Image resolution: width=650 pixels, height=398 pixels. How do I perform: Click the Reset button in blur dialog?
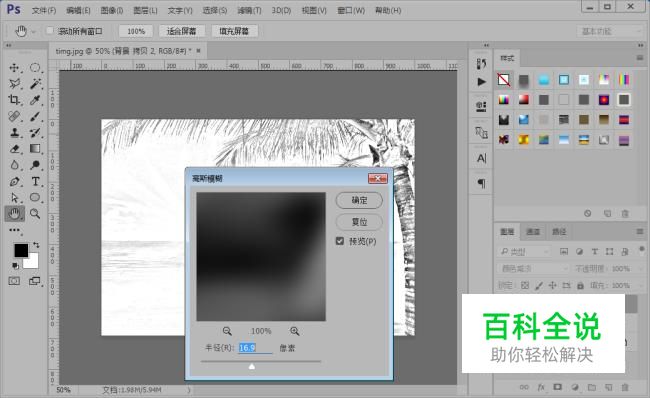(x=359, y=222)
